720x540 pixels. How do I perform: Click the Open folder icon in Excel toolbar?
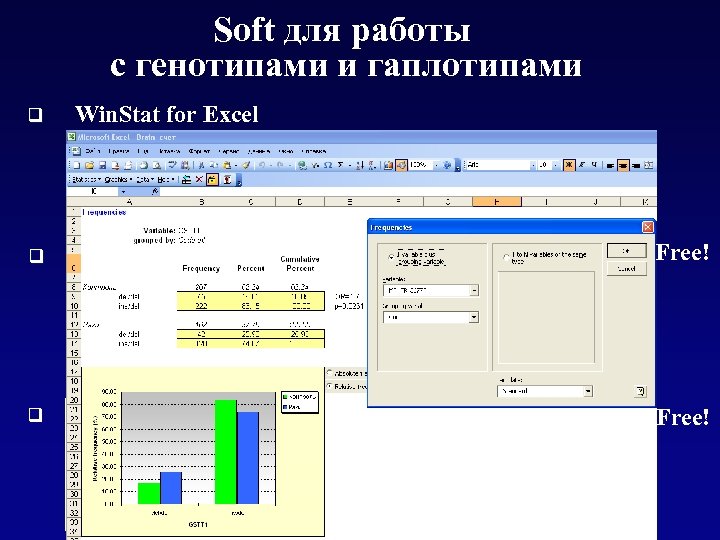[90, 165]
